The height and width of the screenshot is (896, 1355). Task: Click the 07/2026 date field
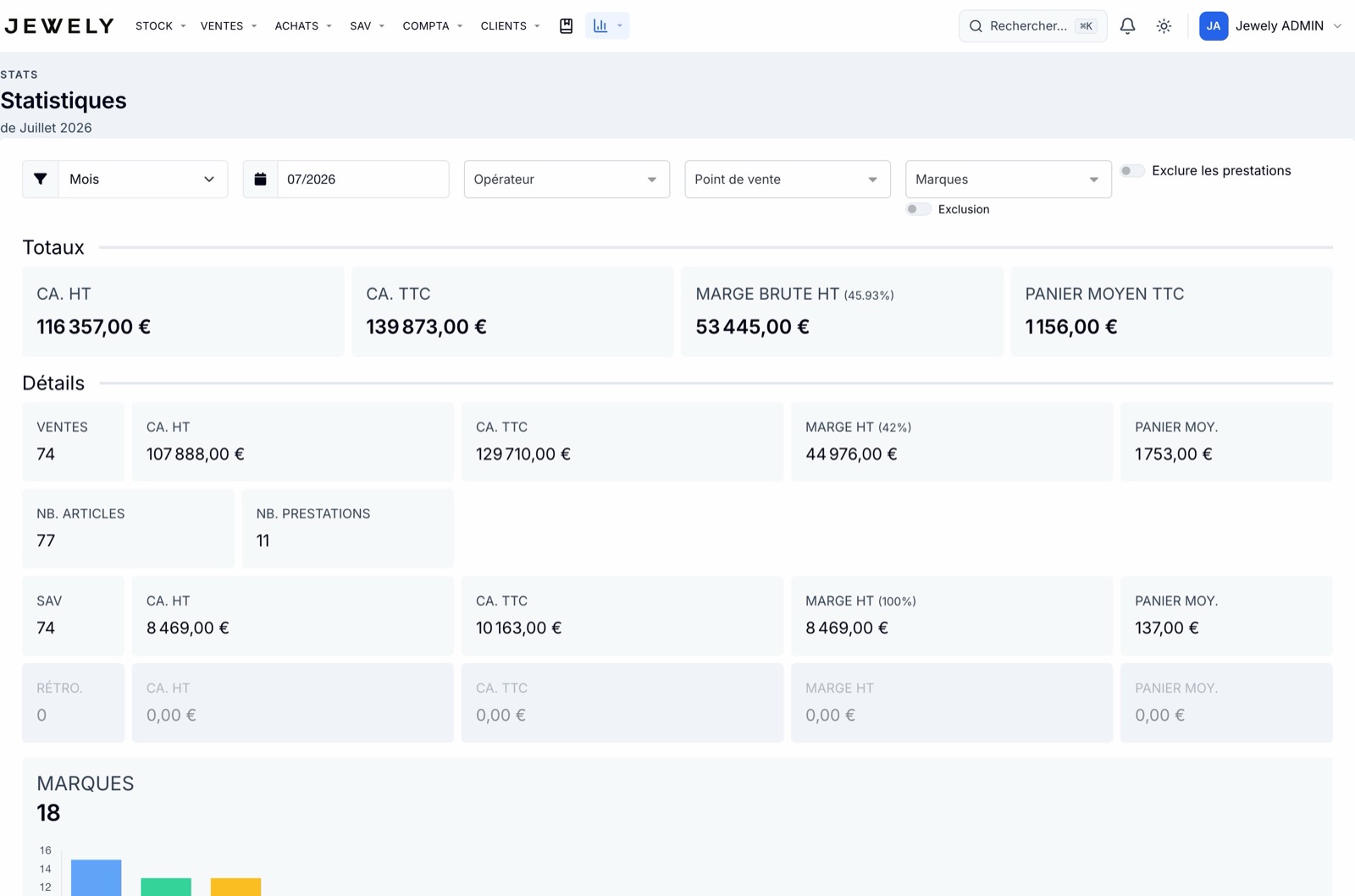[363, 179]
